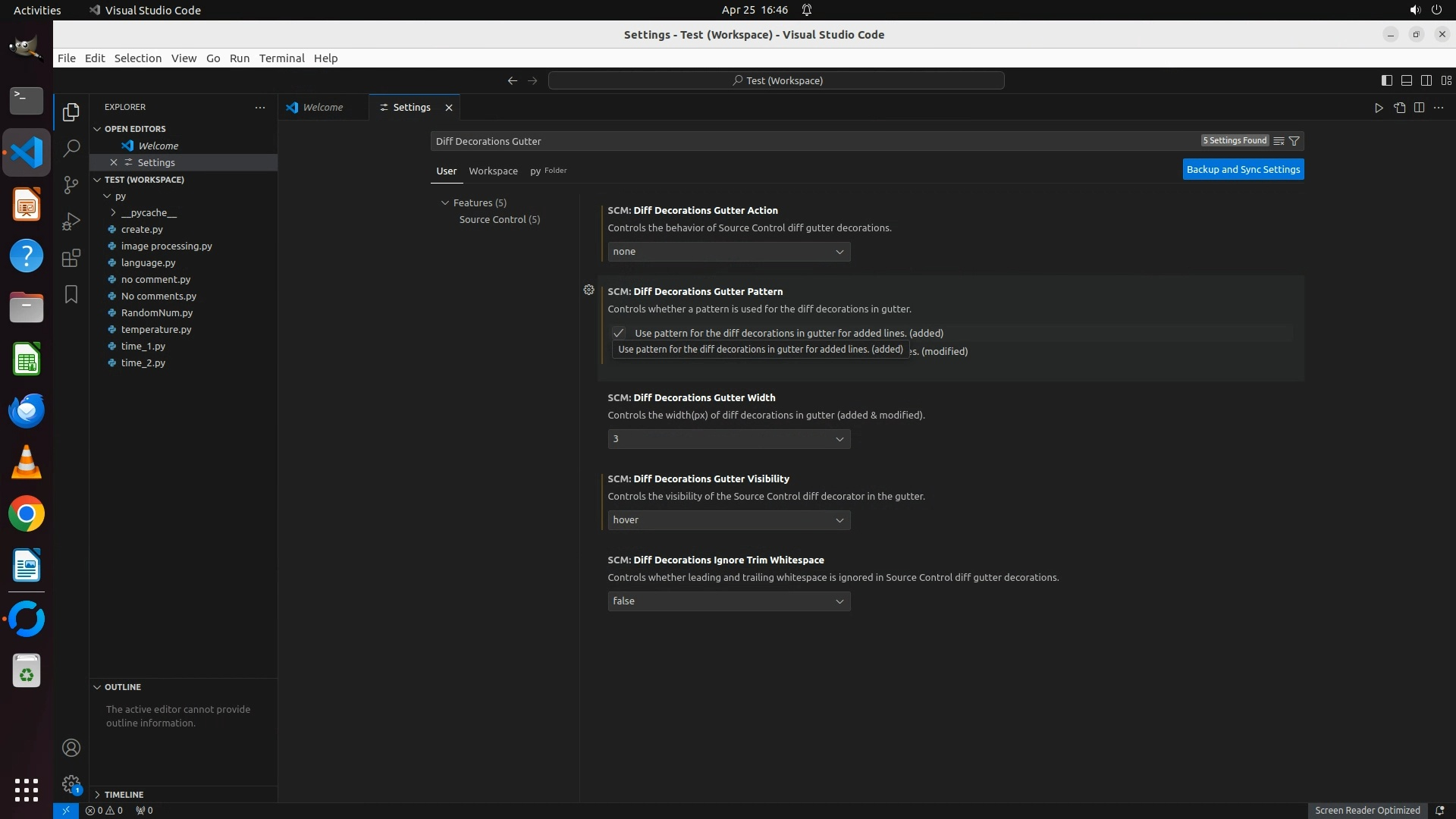Viewport: 1456px width, 819px height.
Task: Click gear icon beside Gutter Pattern setting
Action: tap(588, 290)
